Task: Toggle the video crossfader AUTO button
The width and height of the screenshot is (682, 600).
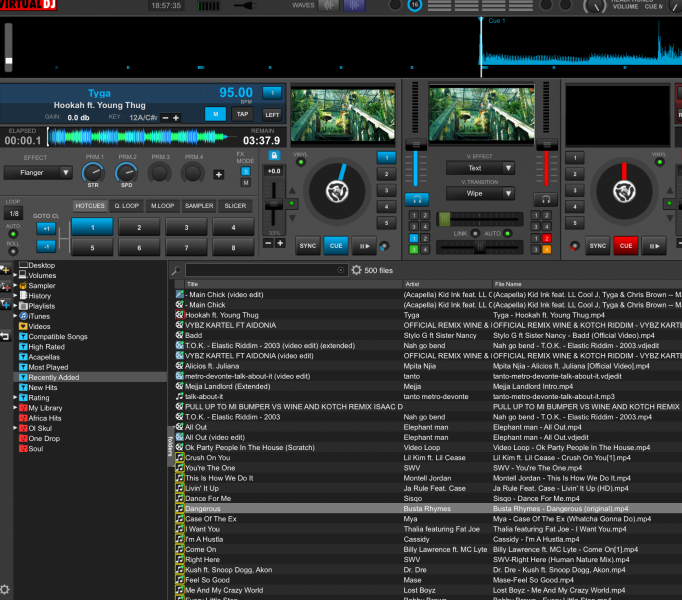Action: (507, 234)
